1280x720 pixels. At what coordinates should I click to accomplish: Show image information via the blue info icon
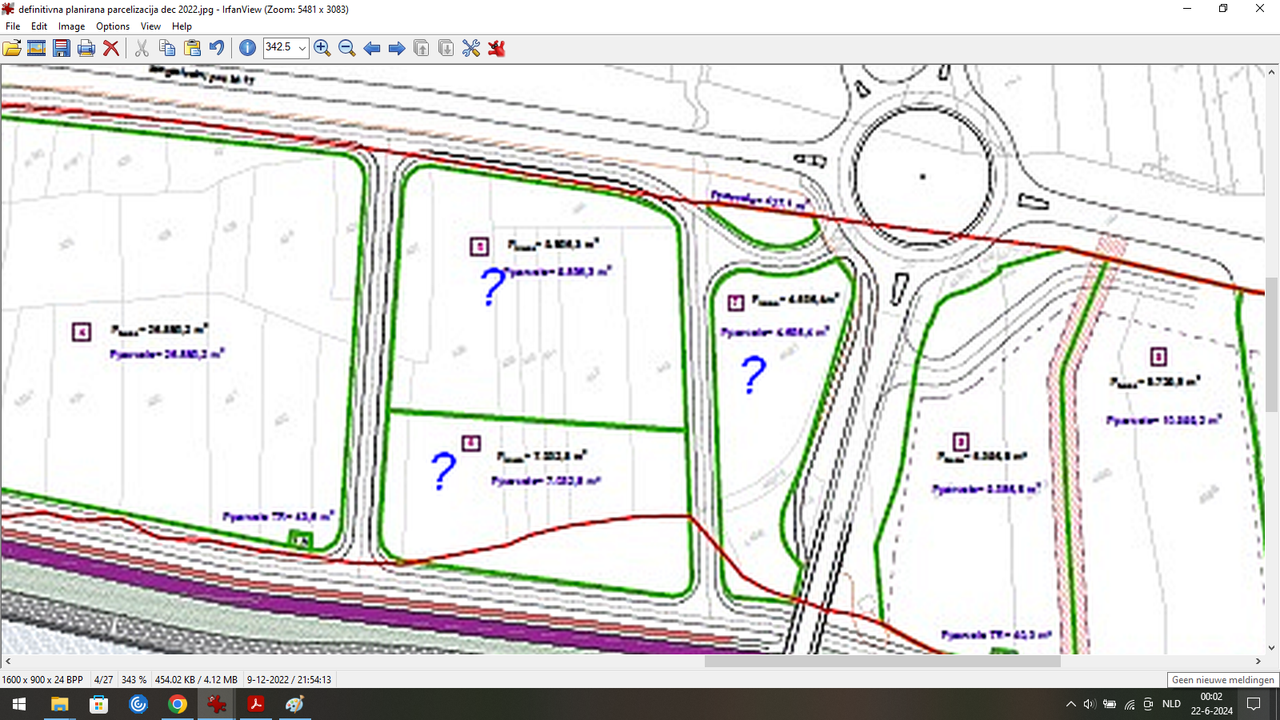(x=247, y=48)
